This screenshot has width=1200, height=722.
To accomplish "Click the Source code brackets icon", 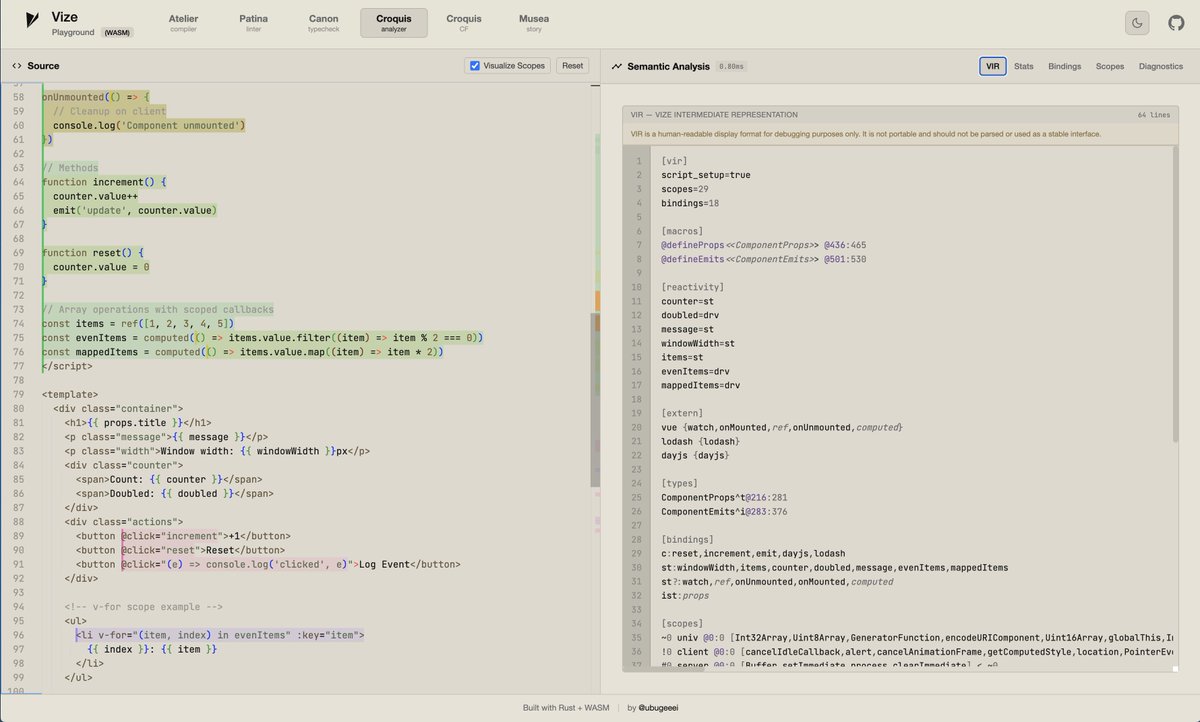I will (x=17, y=66).
